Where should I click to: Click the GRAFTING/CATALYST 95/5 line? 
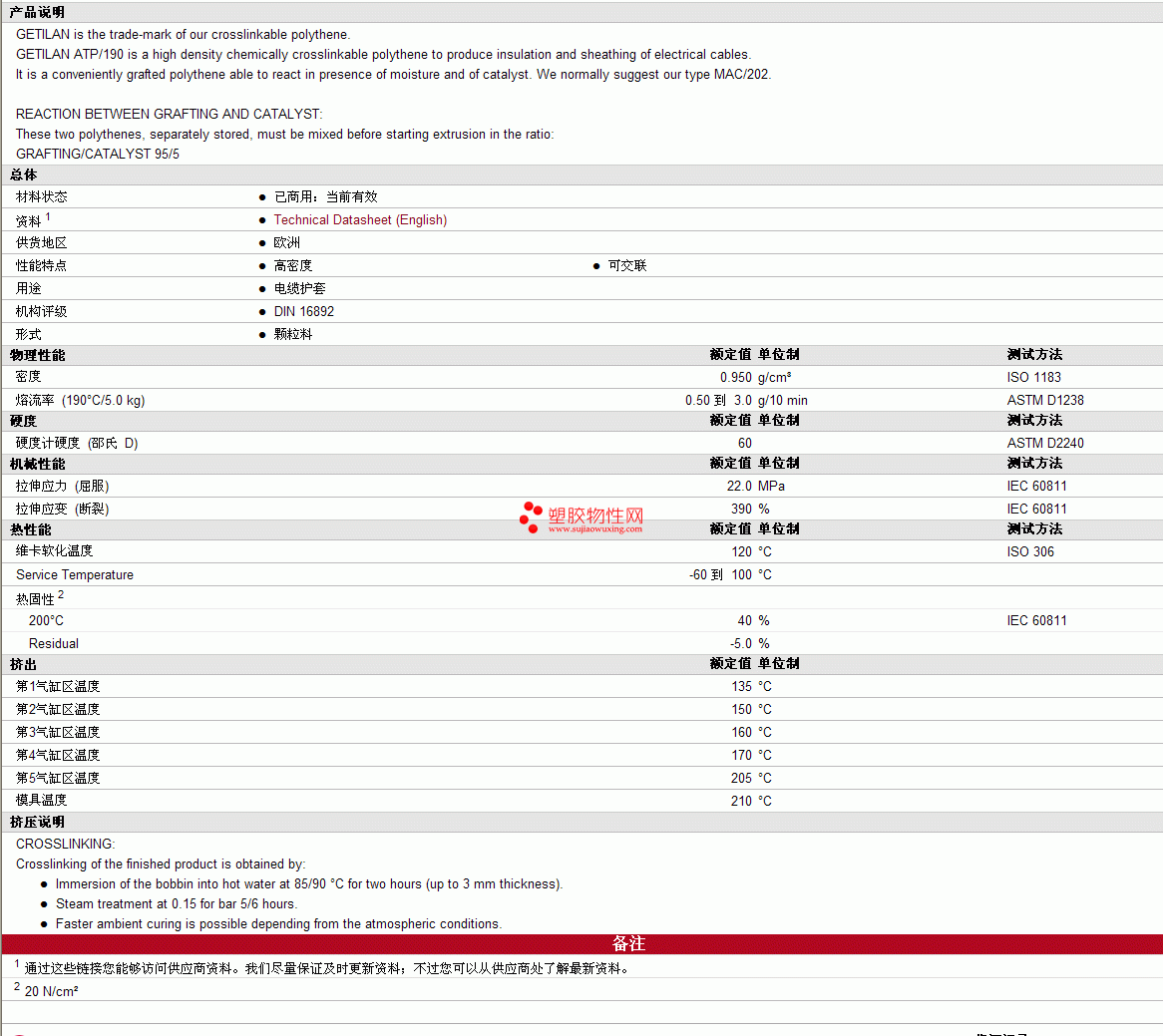tap(97, 155)
